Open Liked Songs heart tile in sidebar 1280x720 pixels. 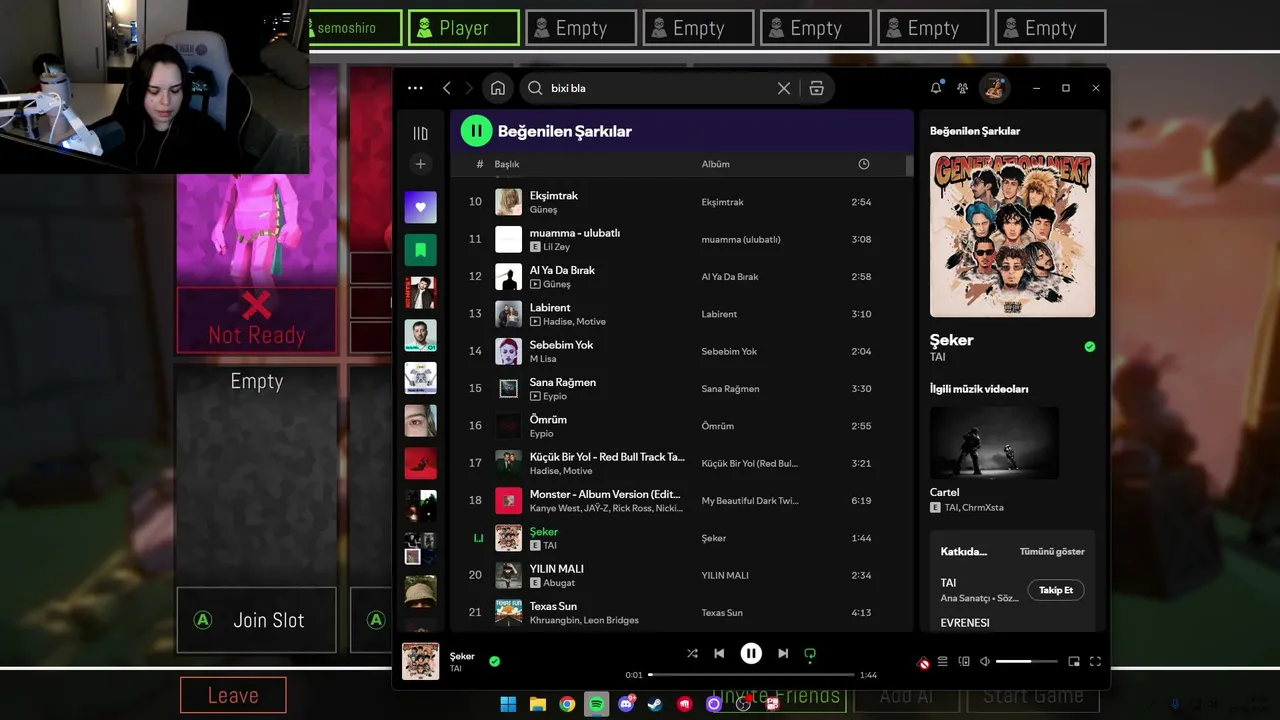coord(420,207)
